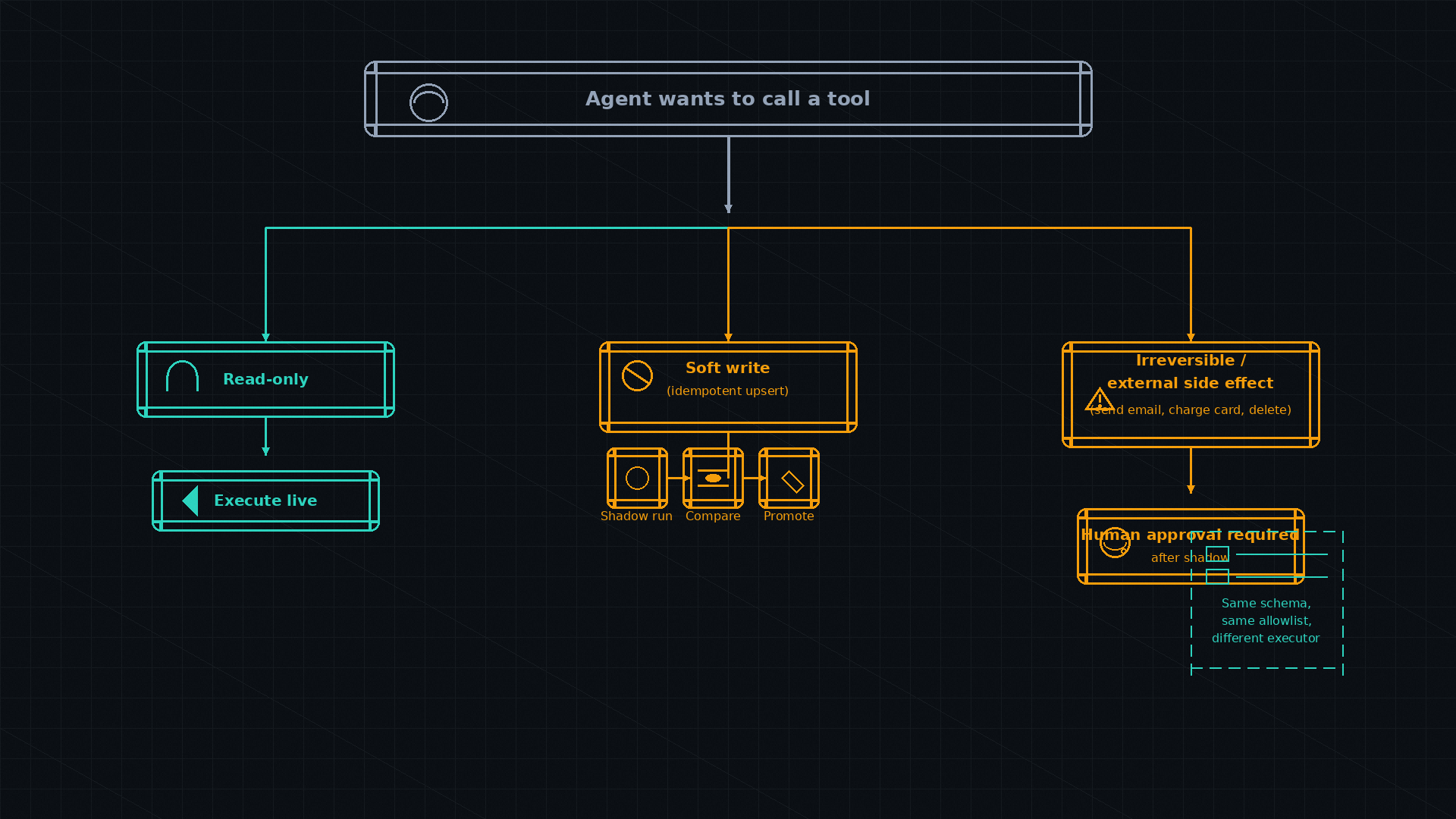Select the Execute live node

[265, 500]
